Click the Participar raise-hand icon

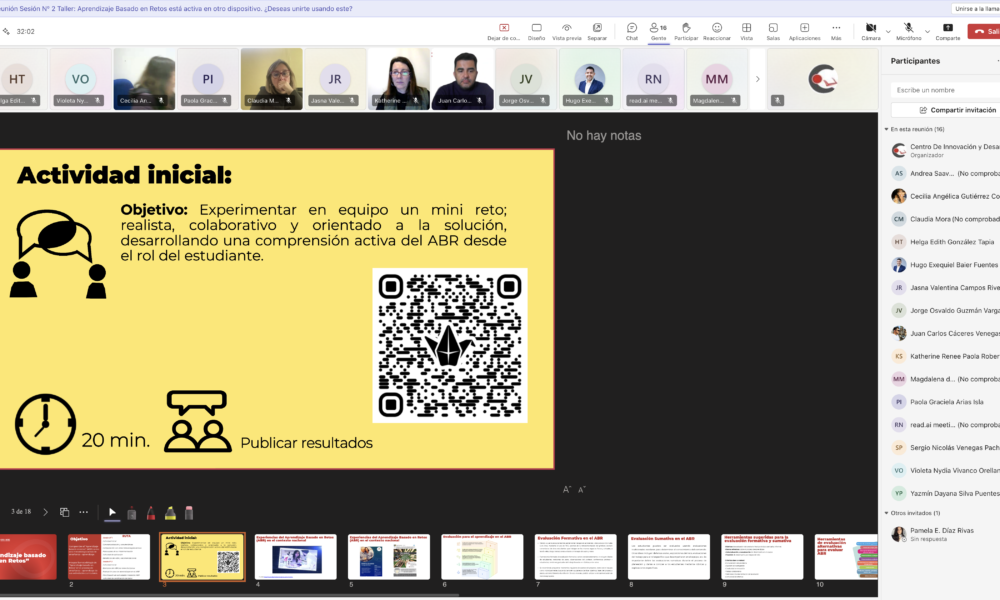[686, 27]
